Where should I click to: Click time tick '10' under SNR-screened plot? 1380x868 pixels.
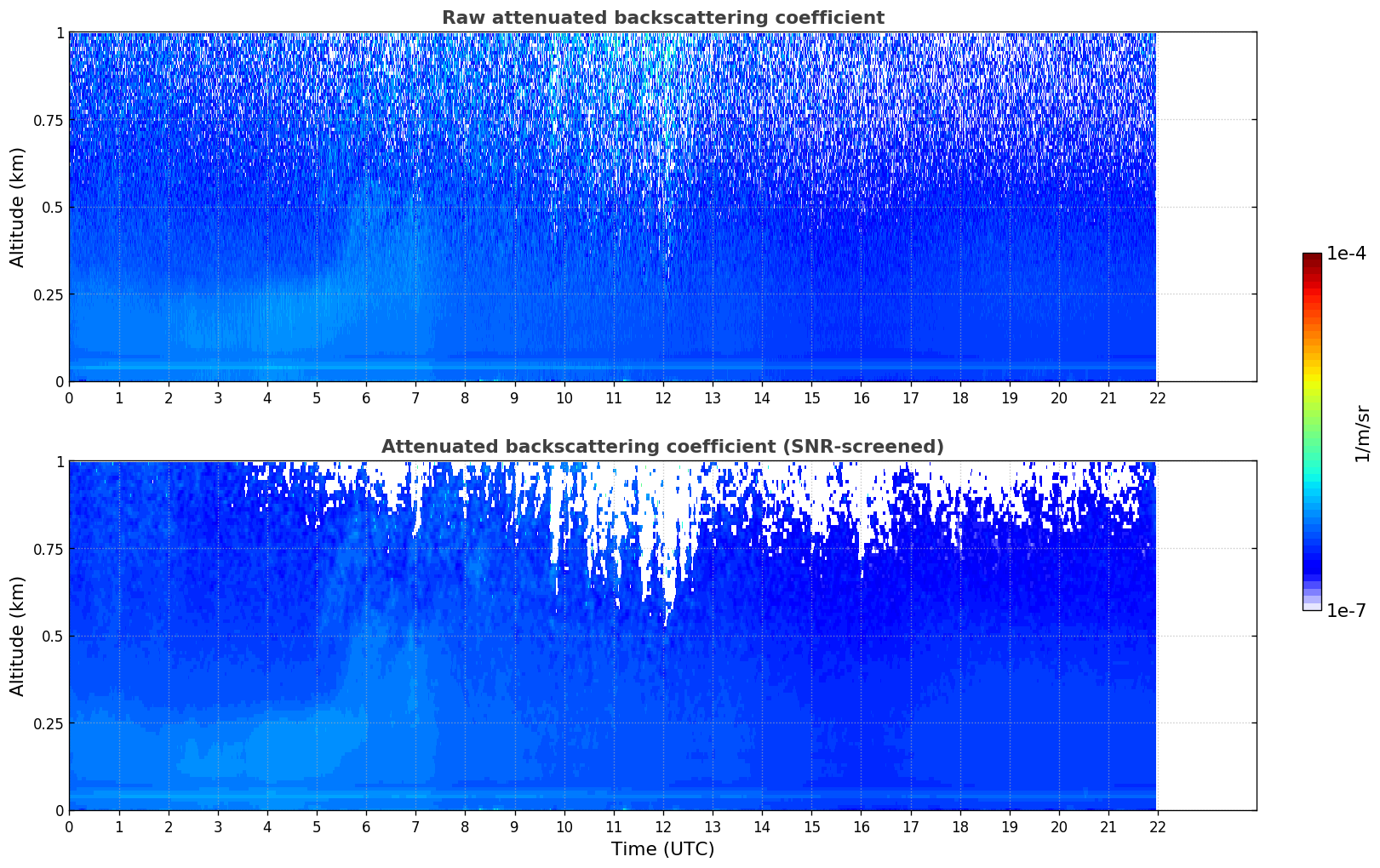pyautogui.click(x=564, y=826)
